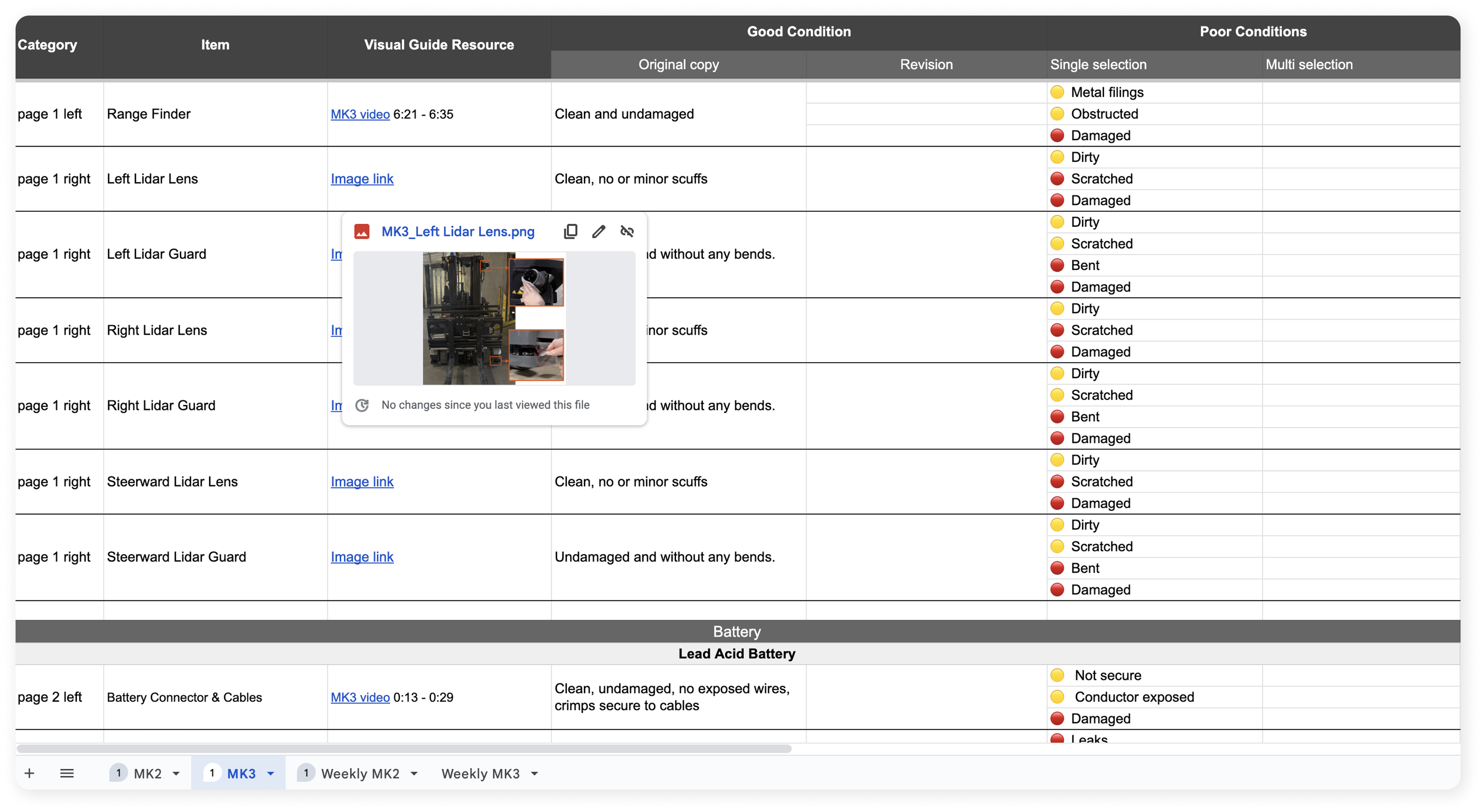Open the all sheets list icon
This screenshot has width=1483, height=812.
[67, 773]
